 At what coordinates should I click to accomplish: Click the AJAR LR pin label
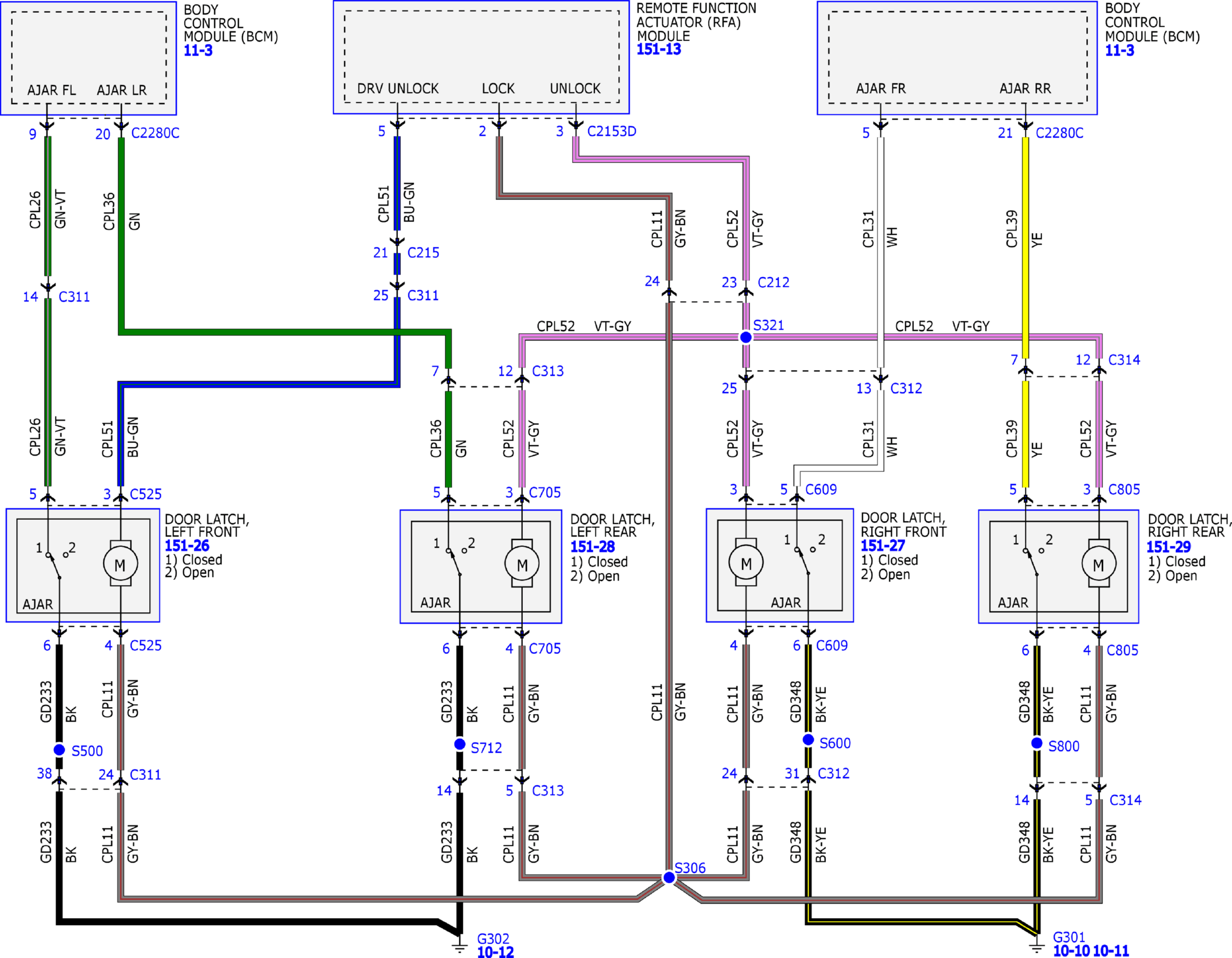(121, 90)
